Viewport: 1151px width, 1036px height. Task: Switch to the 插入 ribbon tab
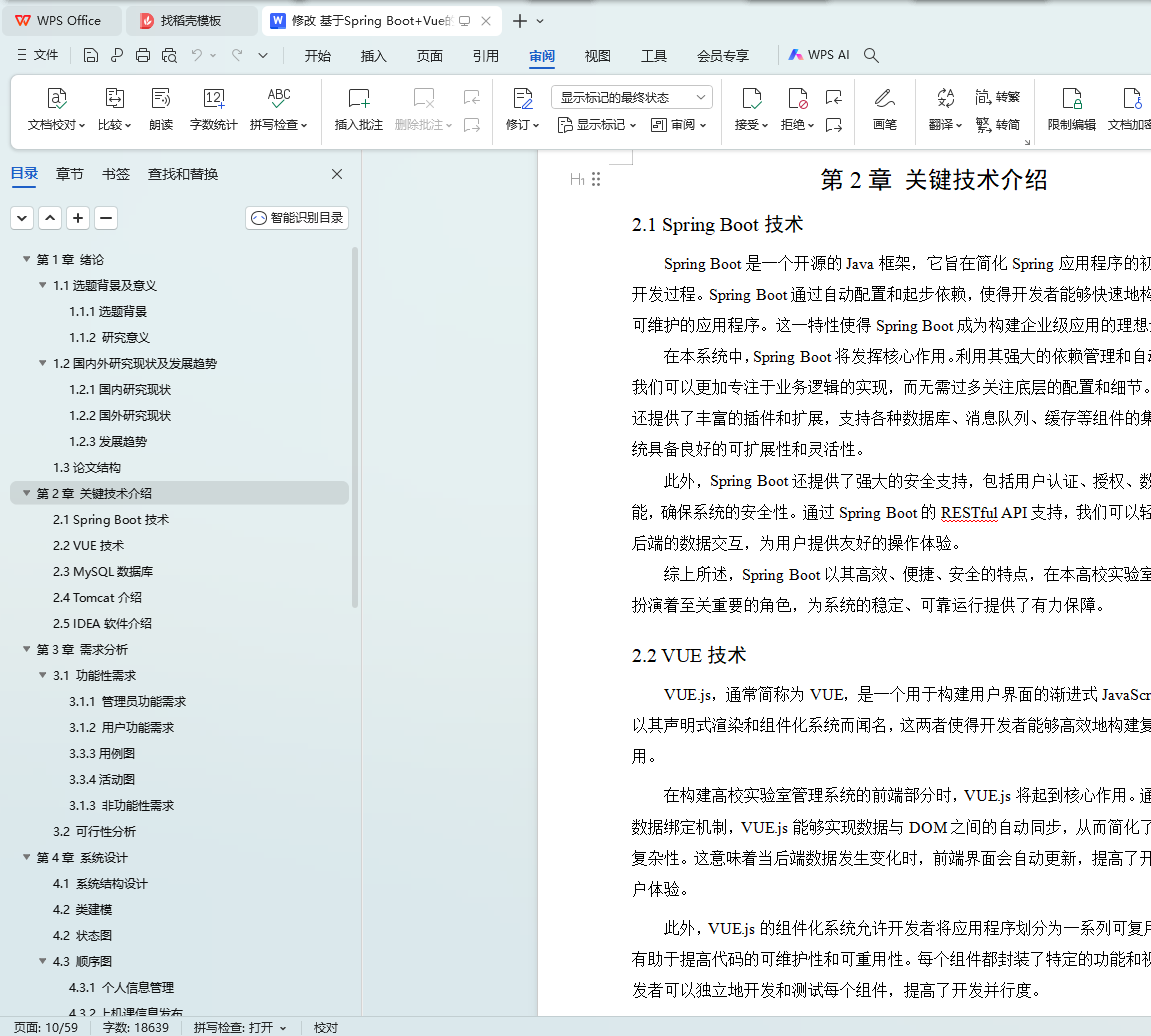[374, 56]
